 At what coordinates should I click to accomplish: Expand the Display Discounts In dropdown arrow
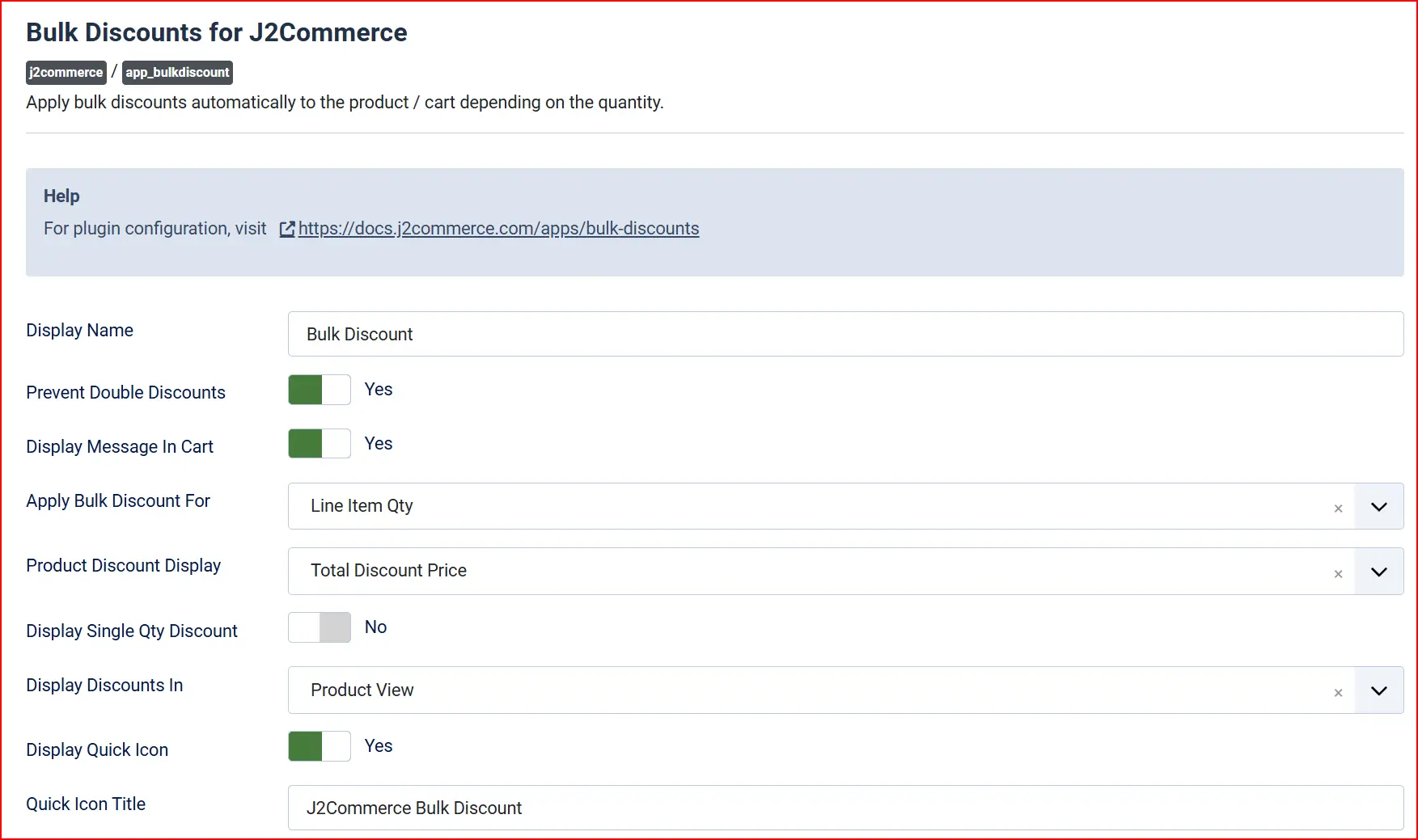pos(1379,690)
